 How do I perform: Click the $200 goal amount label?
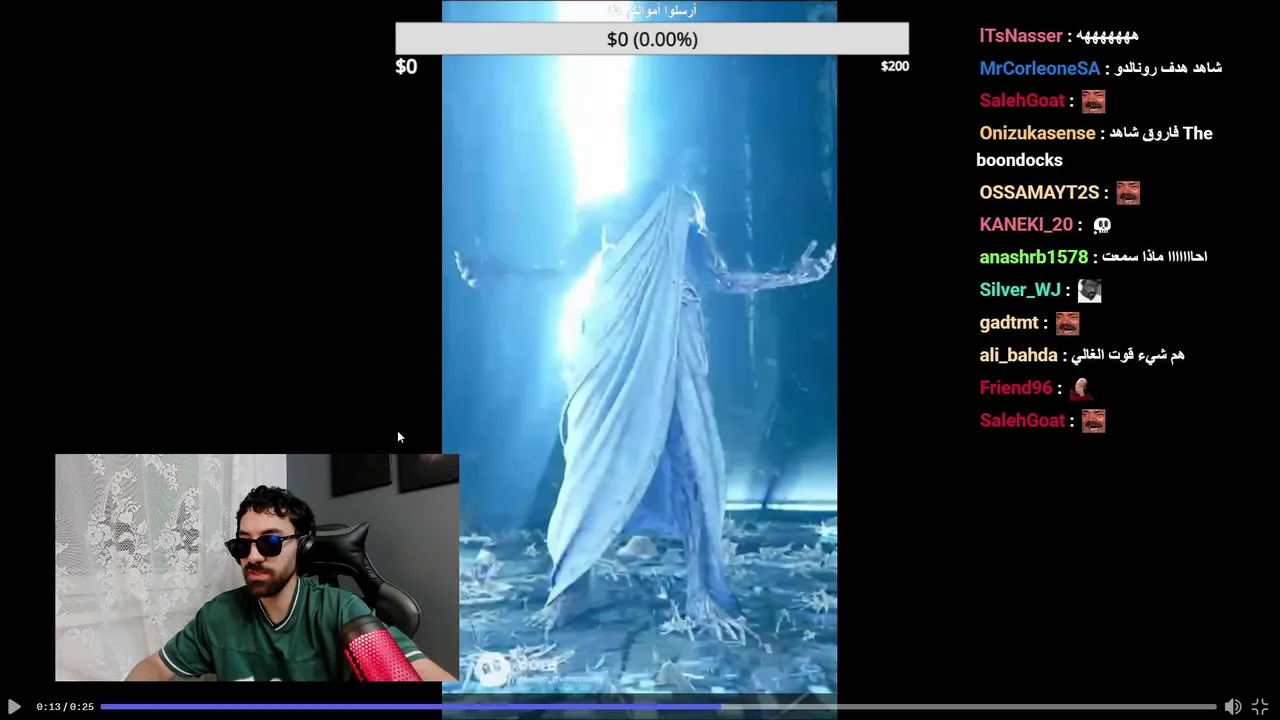(x=894, y=66)
